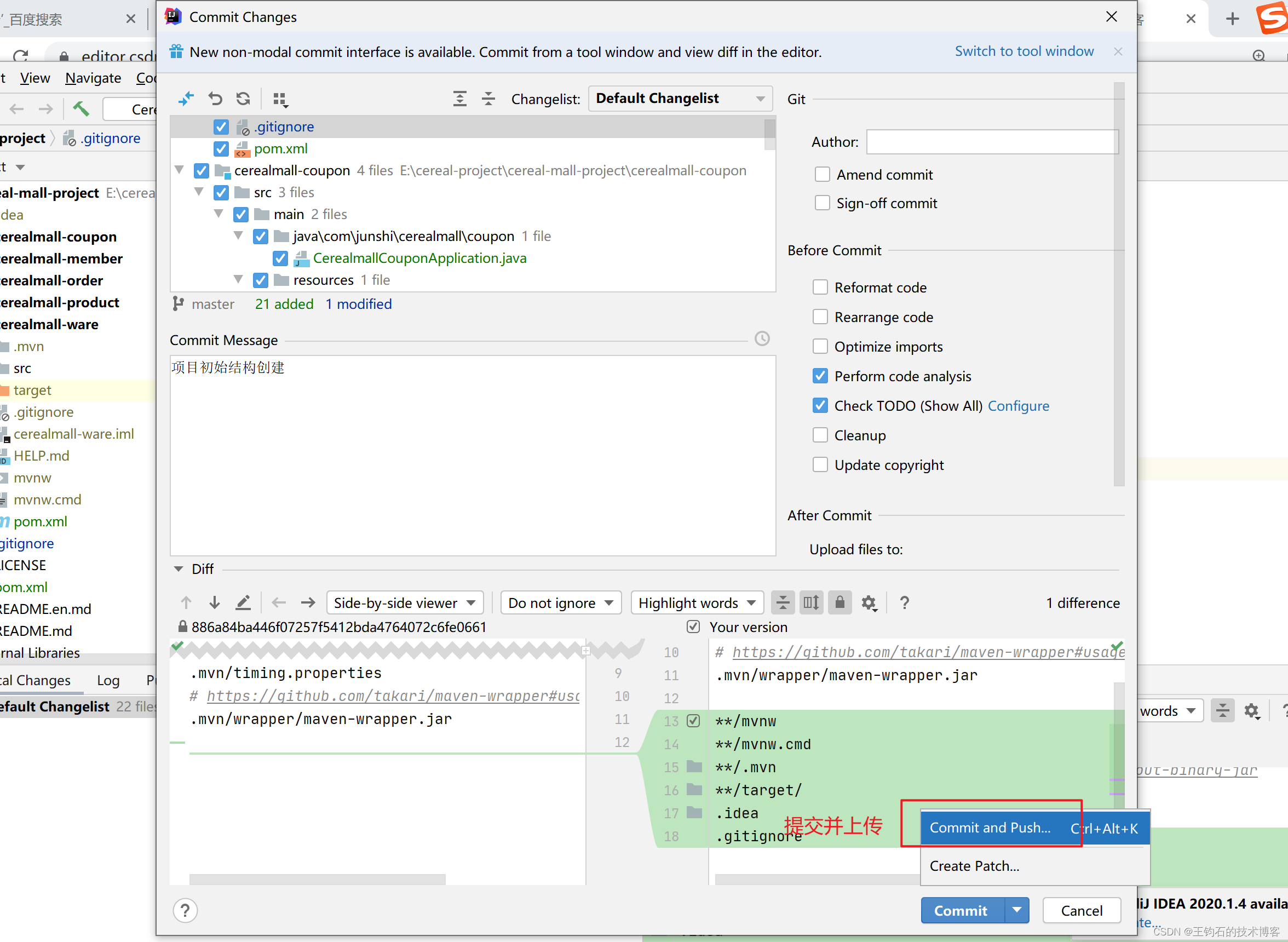1288x942 pixels.
Task: Click the Group By icon
Action: (280, 99)
